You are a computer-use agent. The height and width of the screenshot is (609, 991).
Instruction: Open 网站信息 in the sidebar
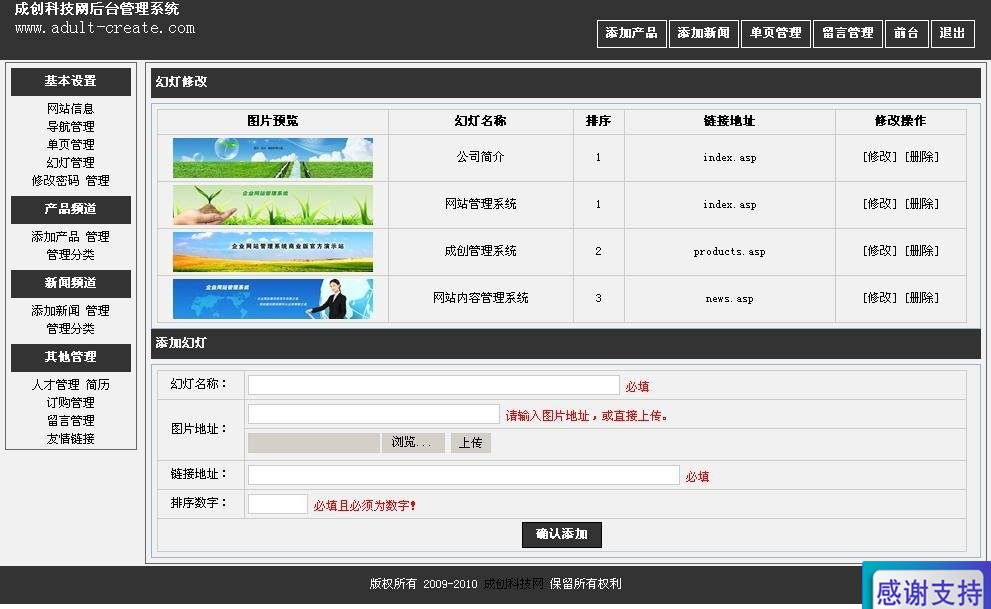70,109
